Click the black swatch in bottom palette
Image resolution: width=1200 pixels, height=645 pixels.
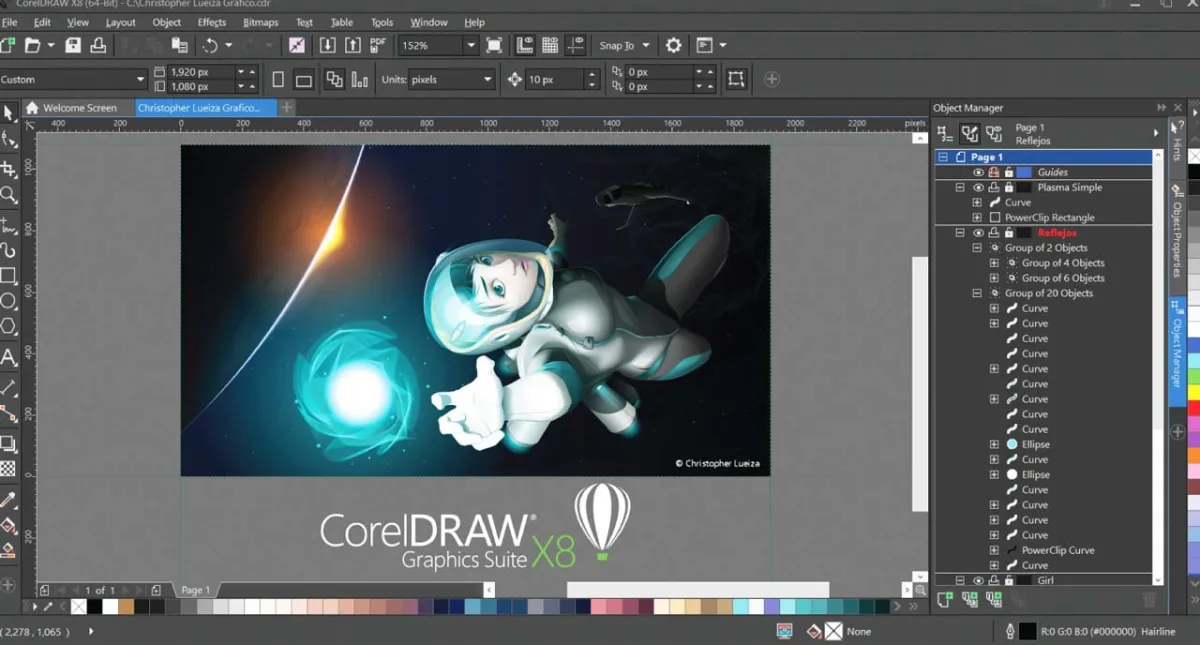click(x=94, y=606)
